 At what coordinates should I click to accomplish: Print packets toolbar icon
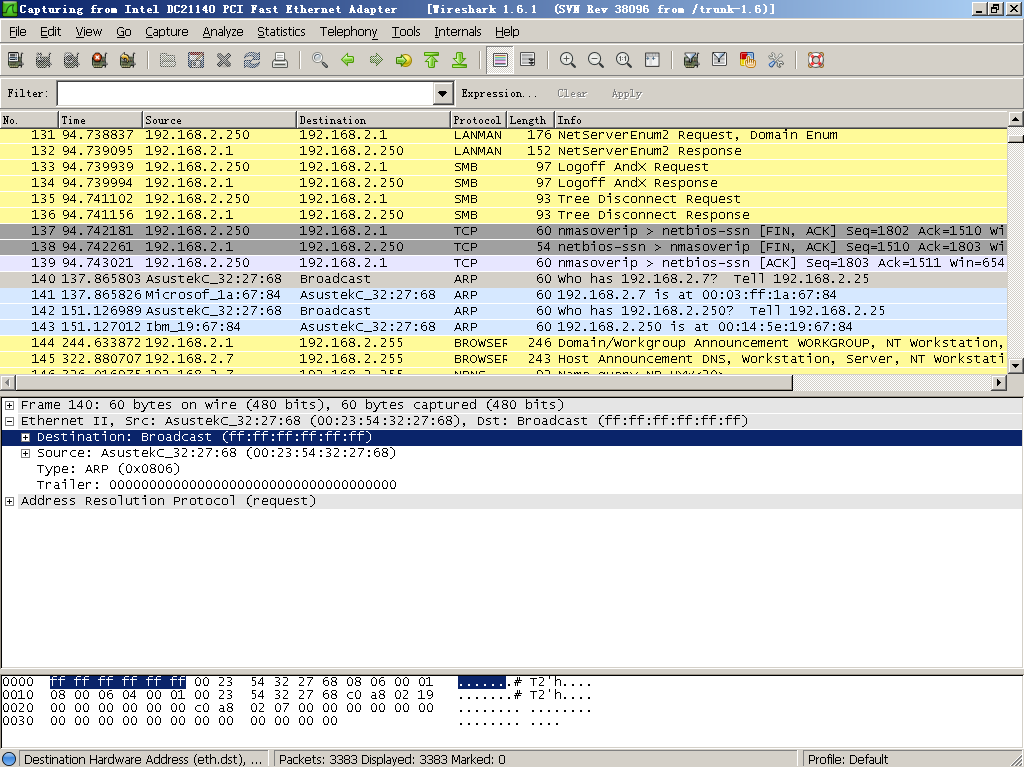[280, 61]
